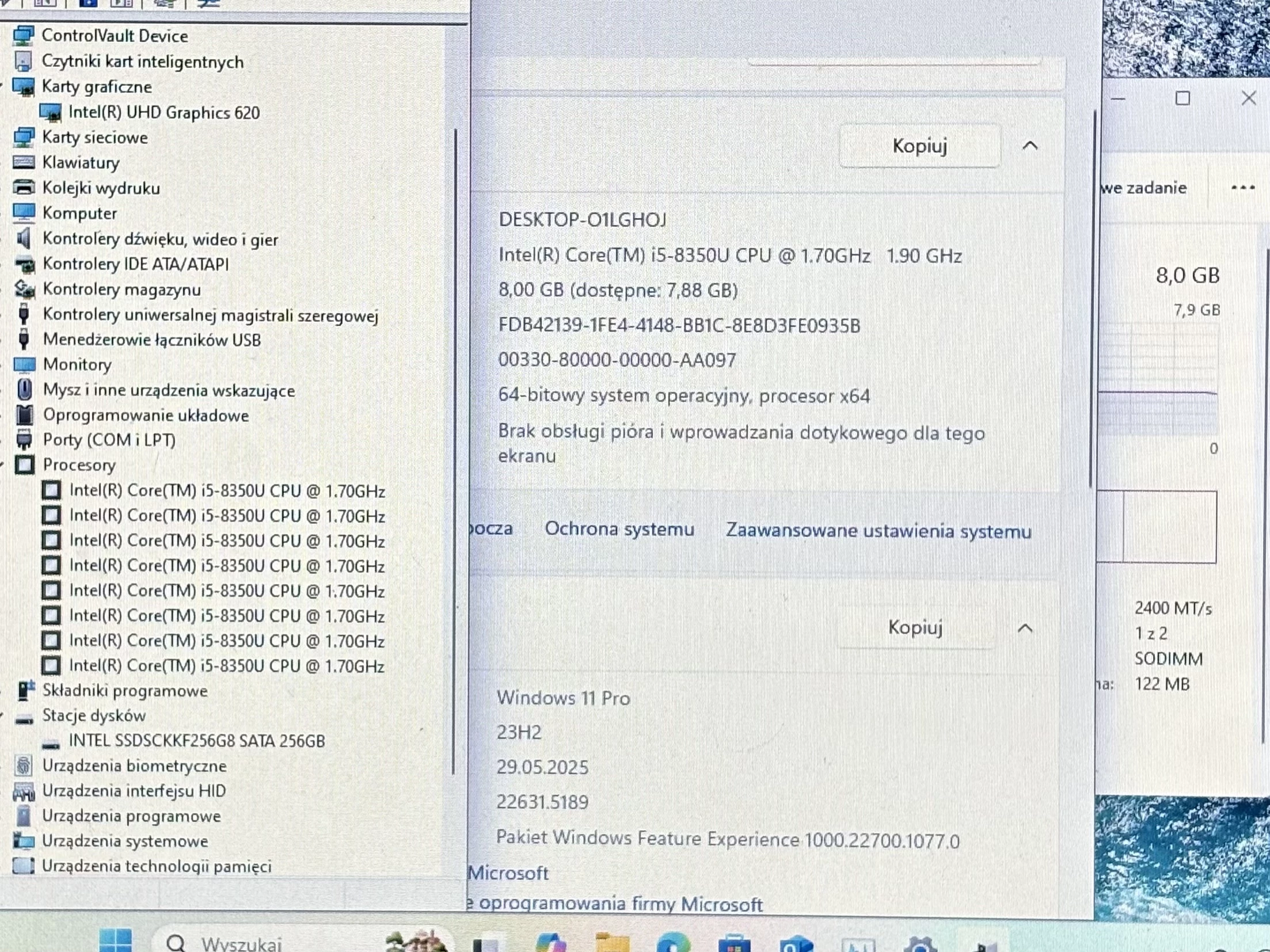The image size is (1270, 952).
Task: Click the Karty graficzne category icon
Action: tap(24, 87)
